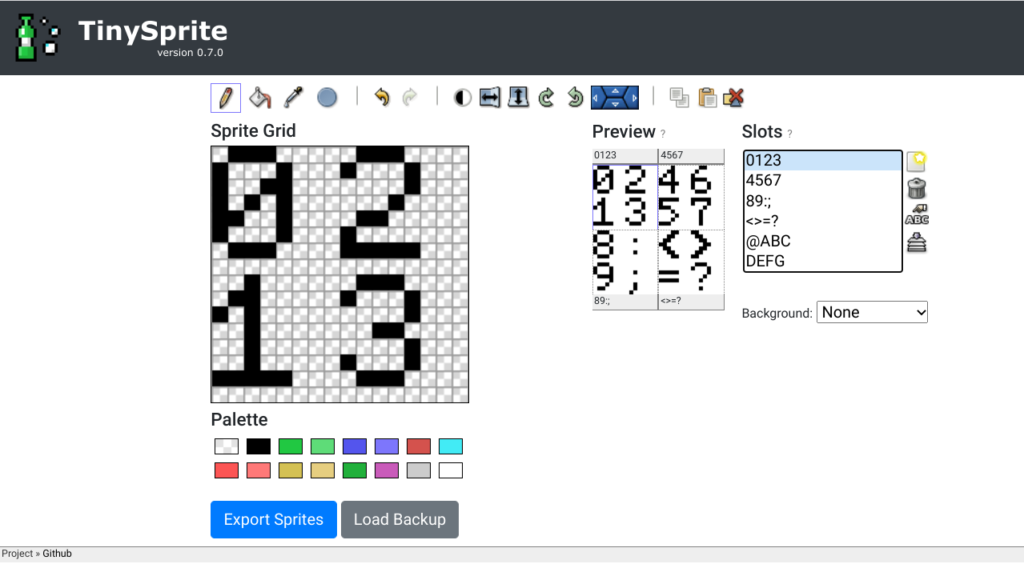This screenshot has width=1024, height=564.
Task: Click the Load Backup button
Action: click(x=399, y=519)
